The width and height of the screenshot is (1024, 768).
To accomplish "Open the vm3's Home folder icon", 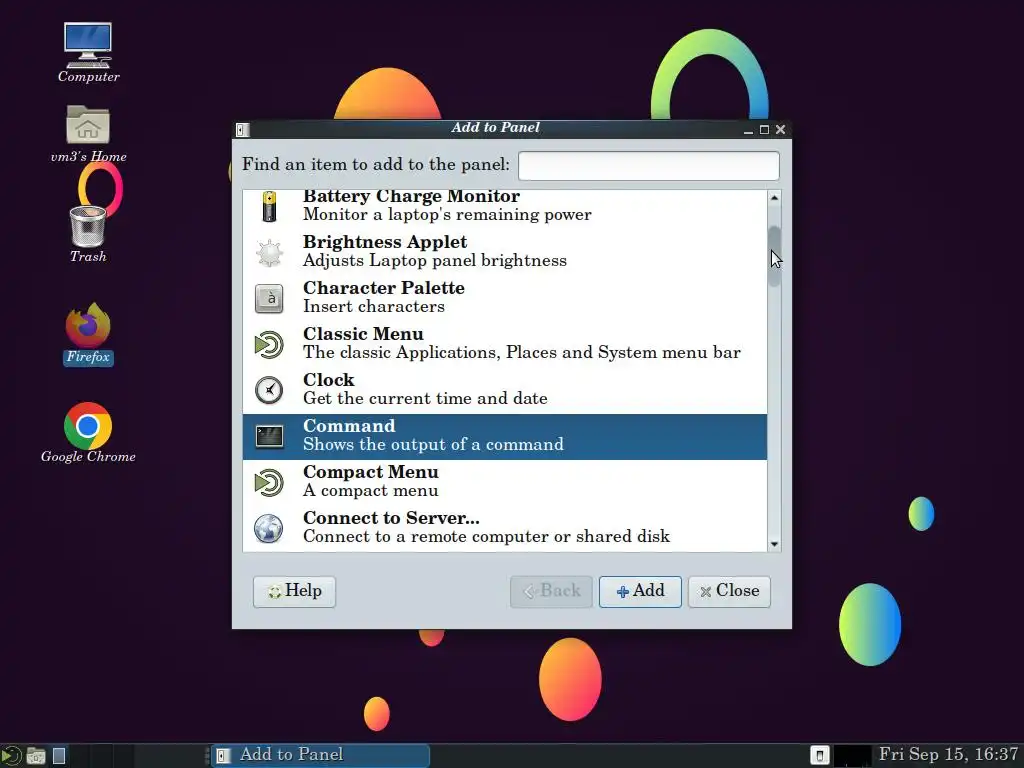I will tap(88, 124).
